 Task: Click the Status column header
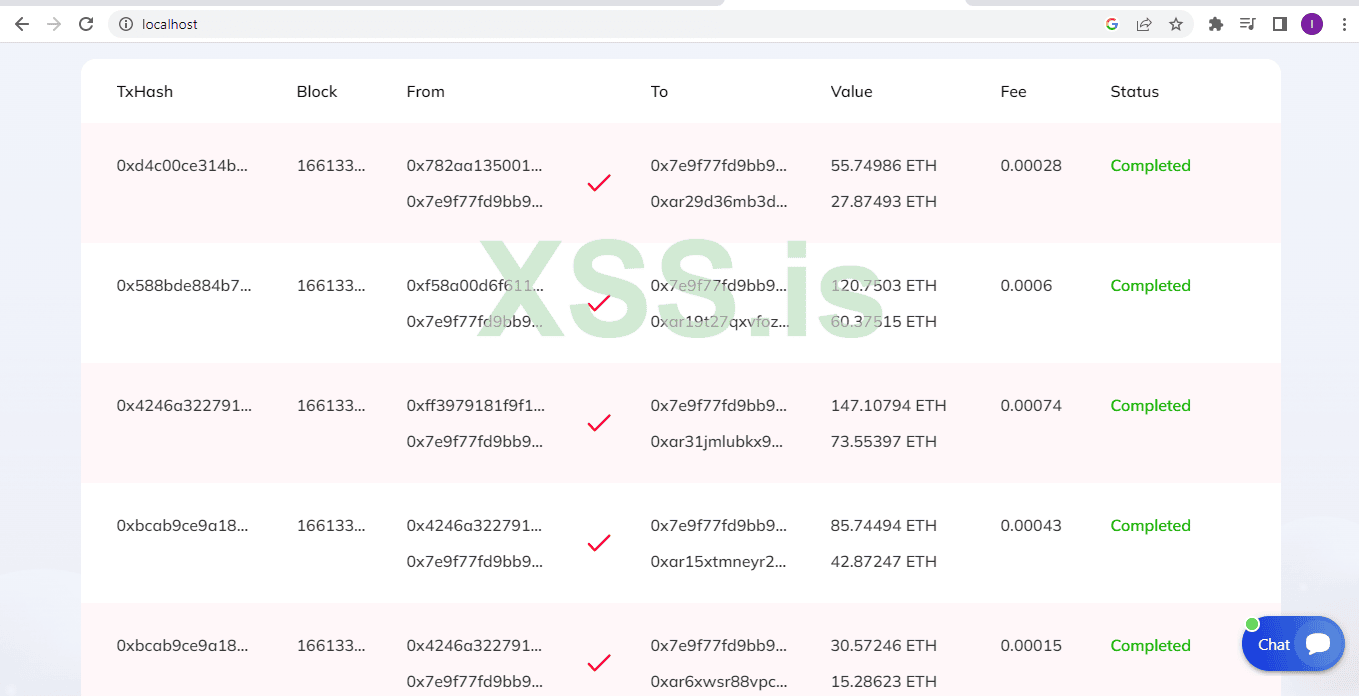pyautogui.click(x=1134, y=92)
